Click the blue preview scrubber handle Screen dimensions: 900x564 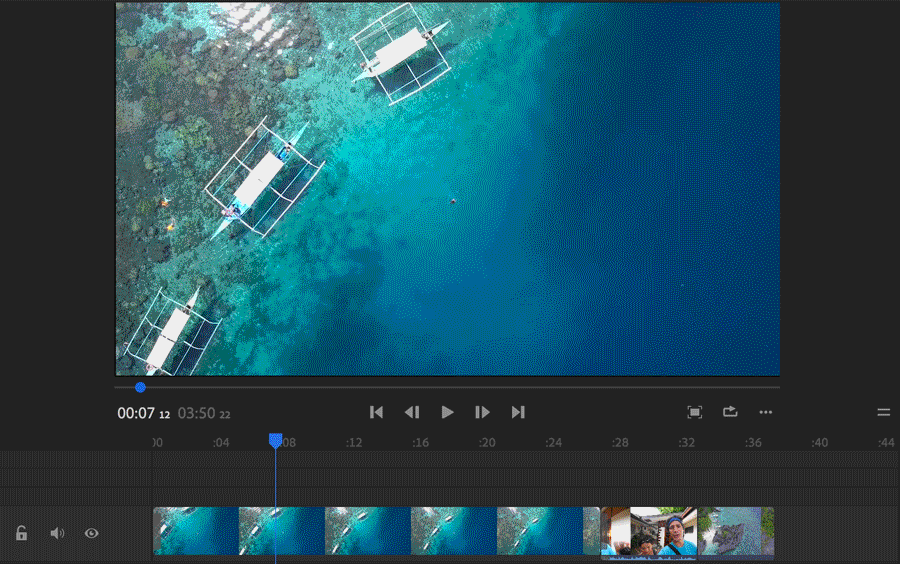click(140, 387)
